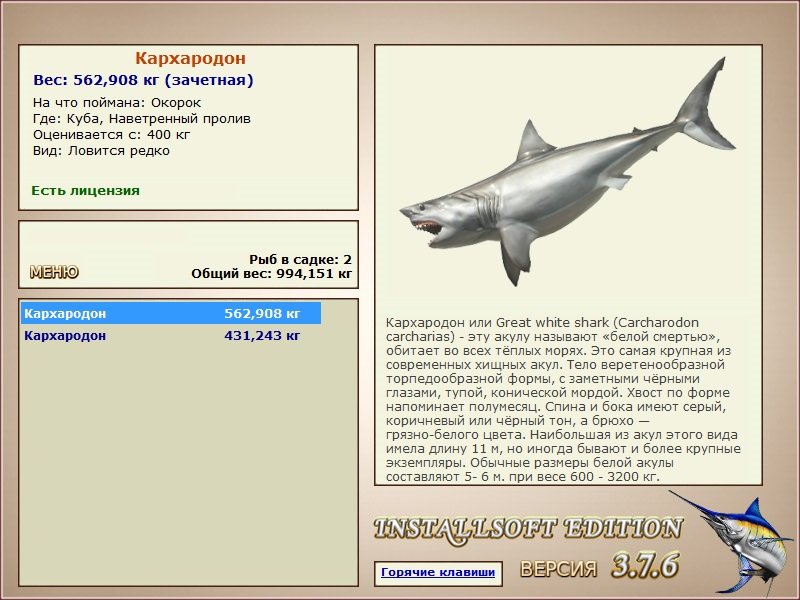Viewport: 800px width, 600px height.
Task: Click the Есть лицензия status text
Action: coord(85,191)
